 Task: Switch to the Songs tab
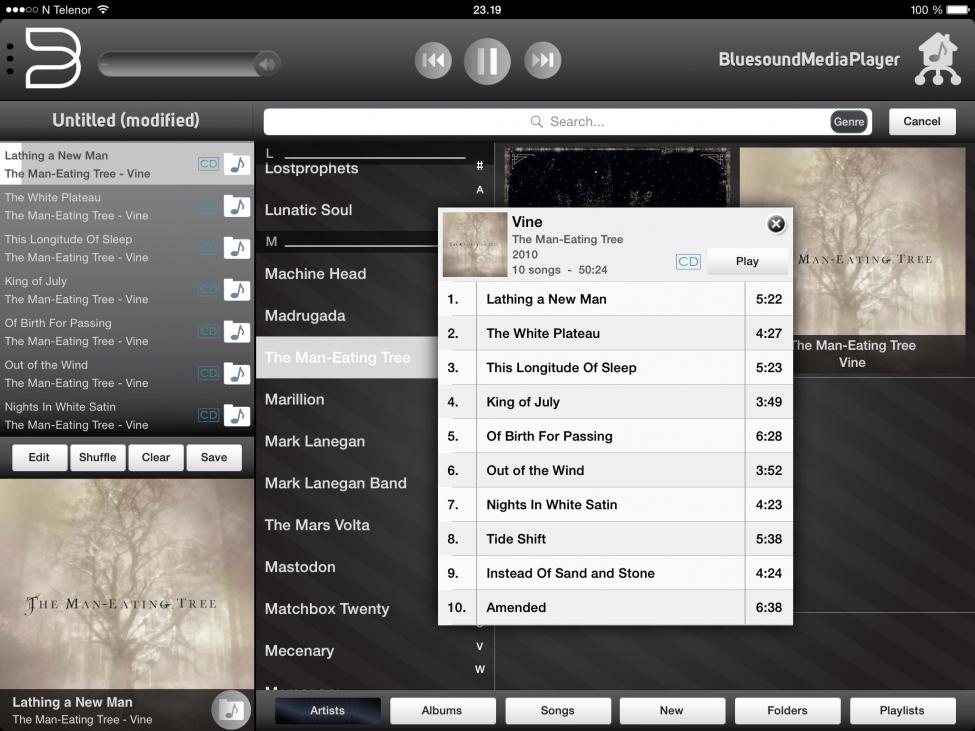557,710
